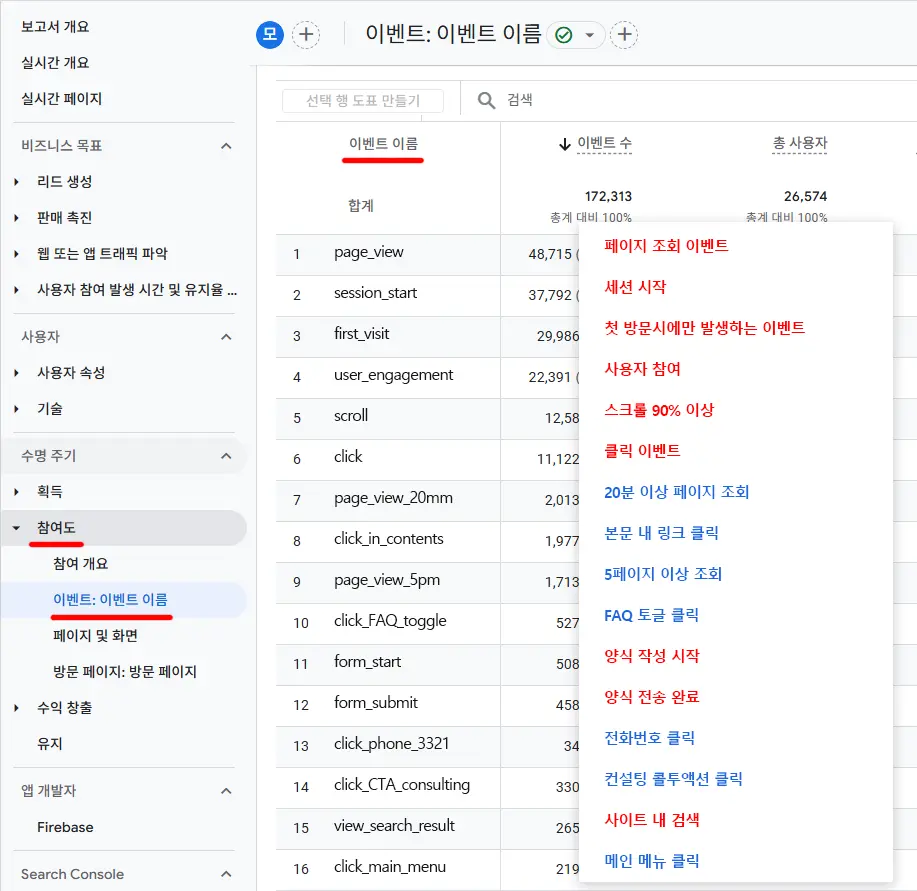Click view_search_result event name
This screenshot has height=891, width=917.
(x=394, y=826)
